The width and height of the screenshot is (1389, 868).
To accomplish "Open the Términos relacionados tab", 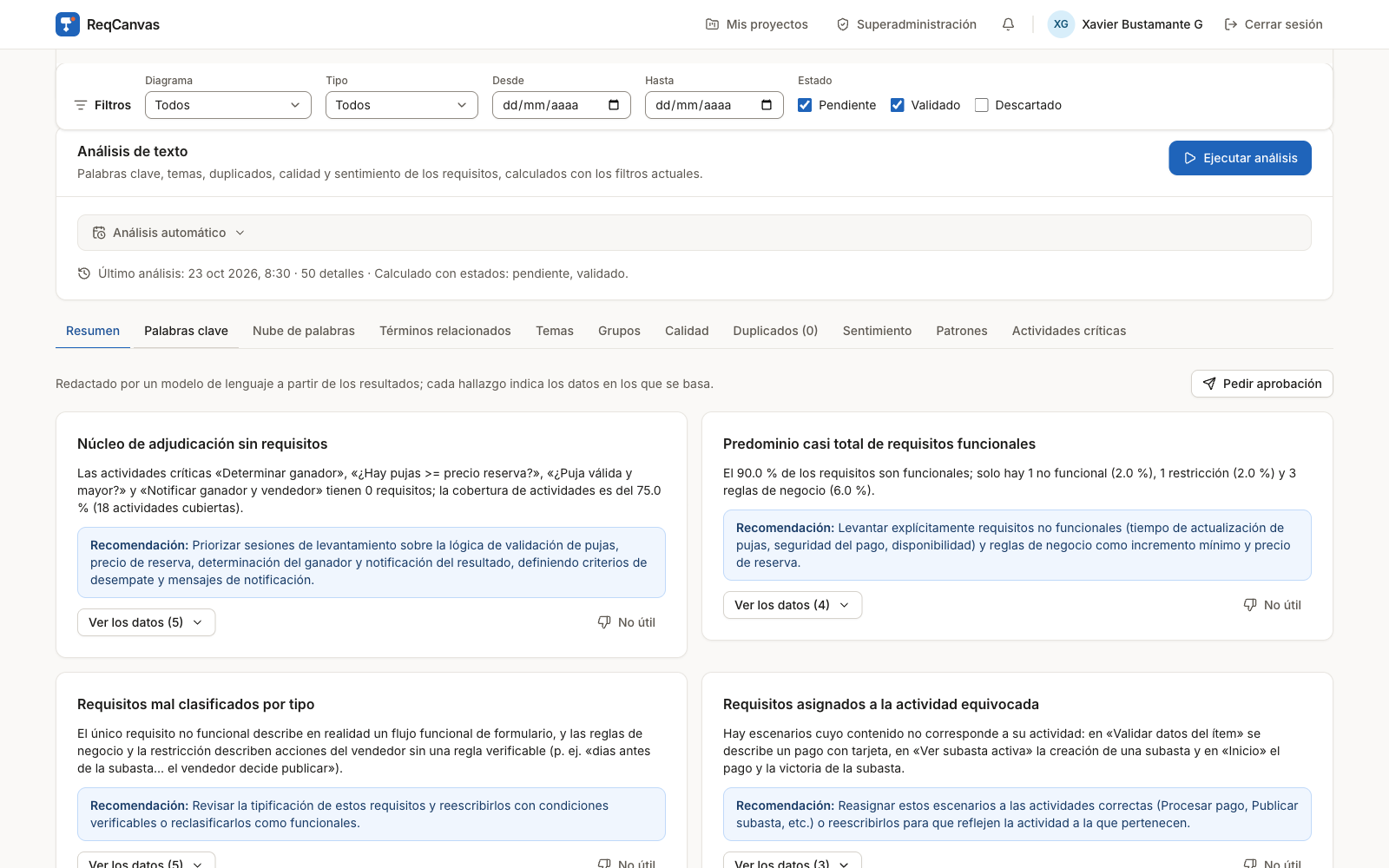I will (445, 331).
